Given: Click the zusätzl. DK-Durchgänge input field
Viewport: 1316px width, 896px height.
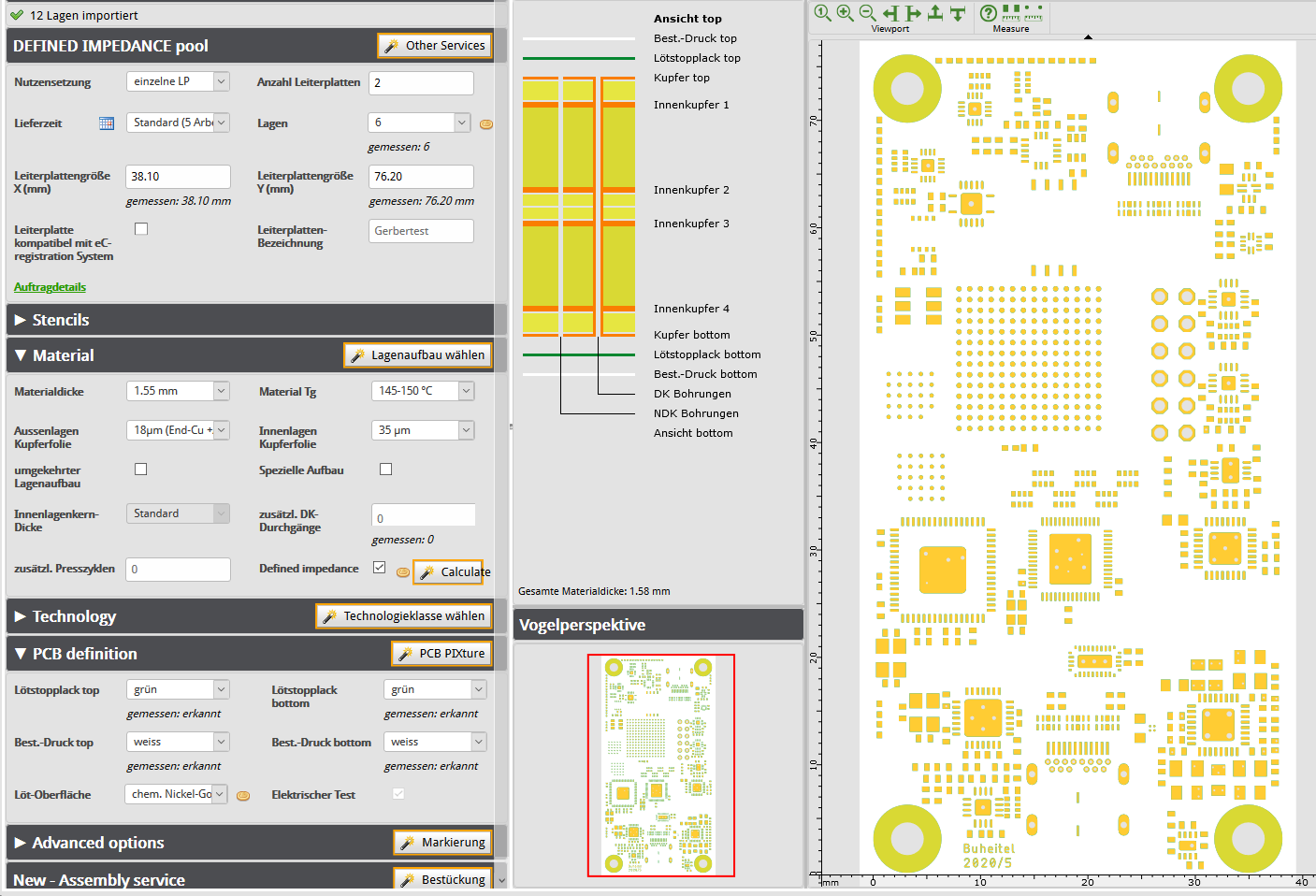Looking at the screenshot, I should tap(423, 515).
